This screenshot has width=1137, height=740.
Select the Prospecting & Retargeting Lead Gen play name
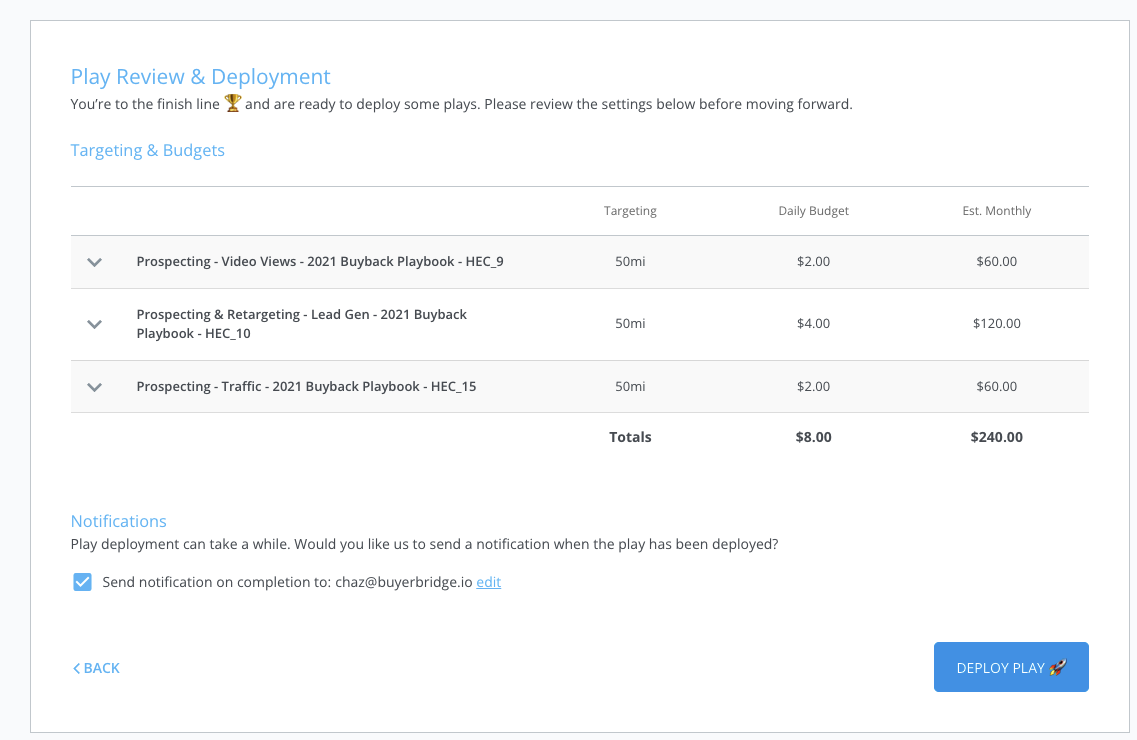[301, 324]
